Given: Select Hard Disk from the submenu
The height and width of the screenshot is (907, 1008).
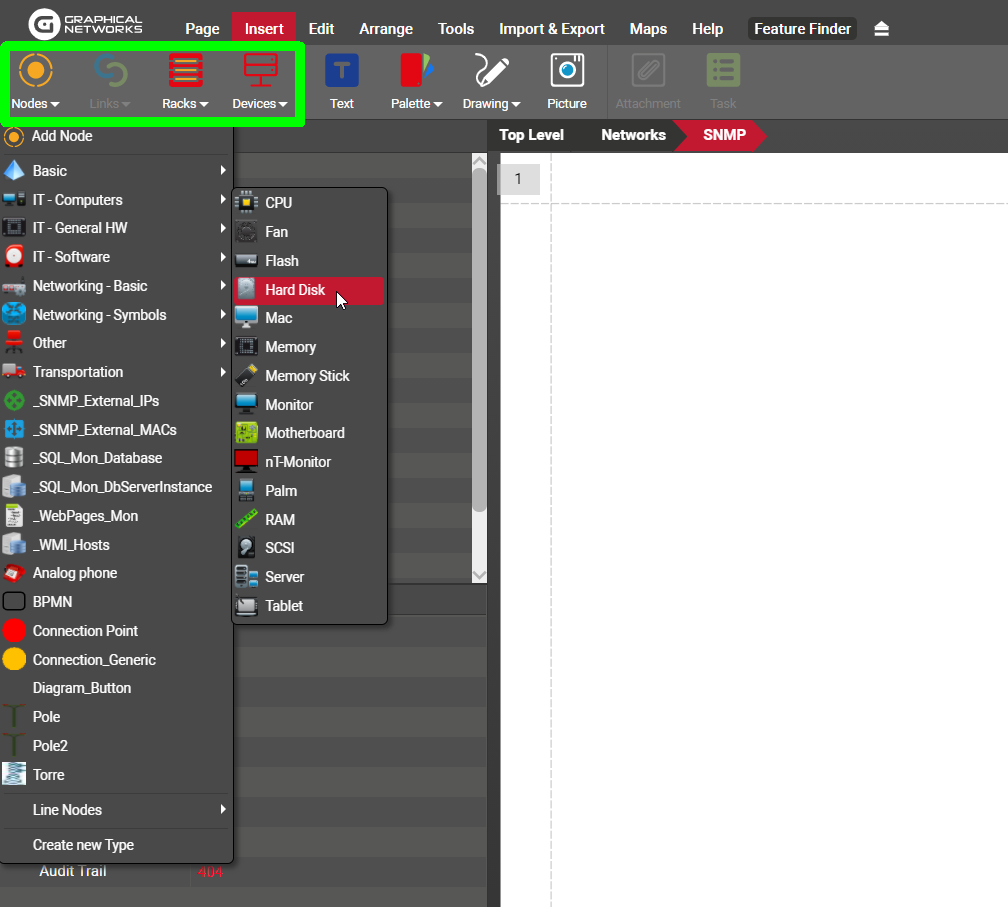Looking at the screenshot, I should click(x=295, y=290).
